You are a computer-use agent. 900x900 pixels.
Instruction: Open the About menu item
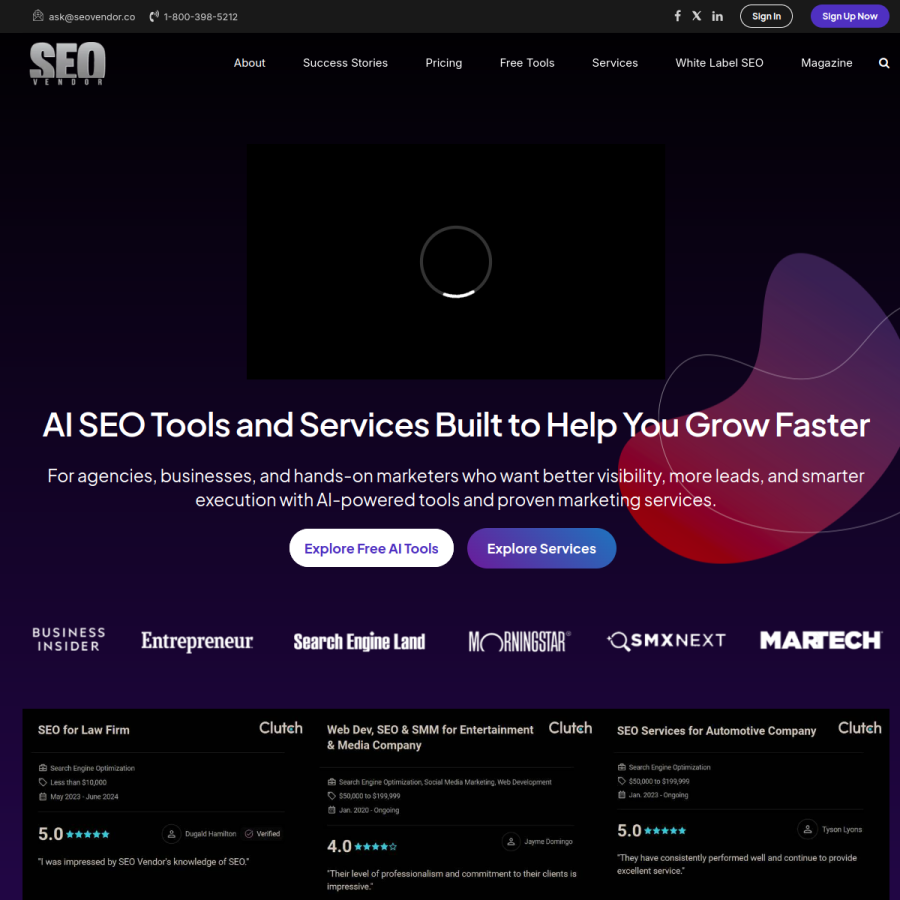coord(249,63)
